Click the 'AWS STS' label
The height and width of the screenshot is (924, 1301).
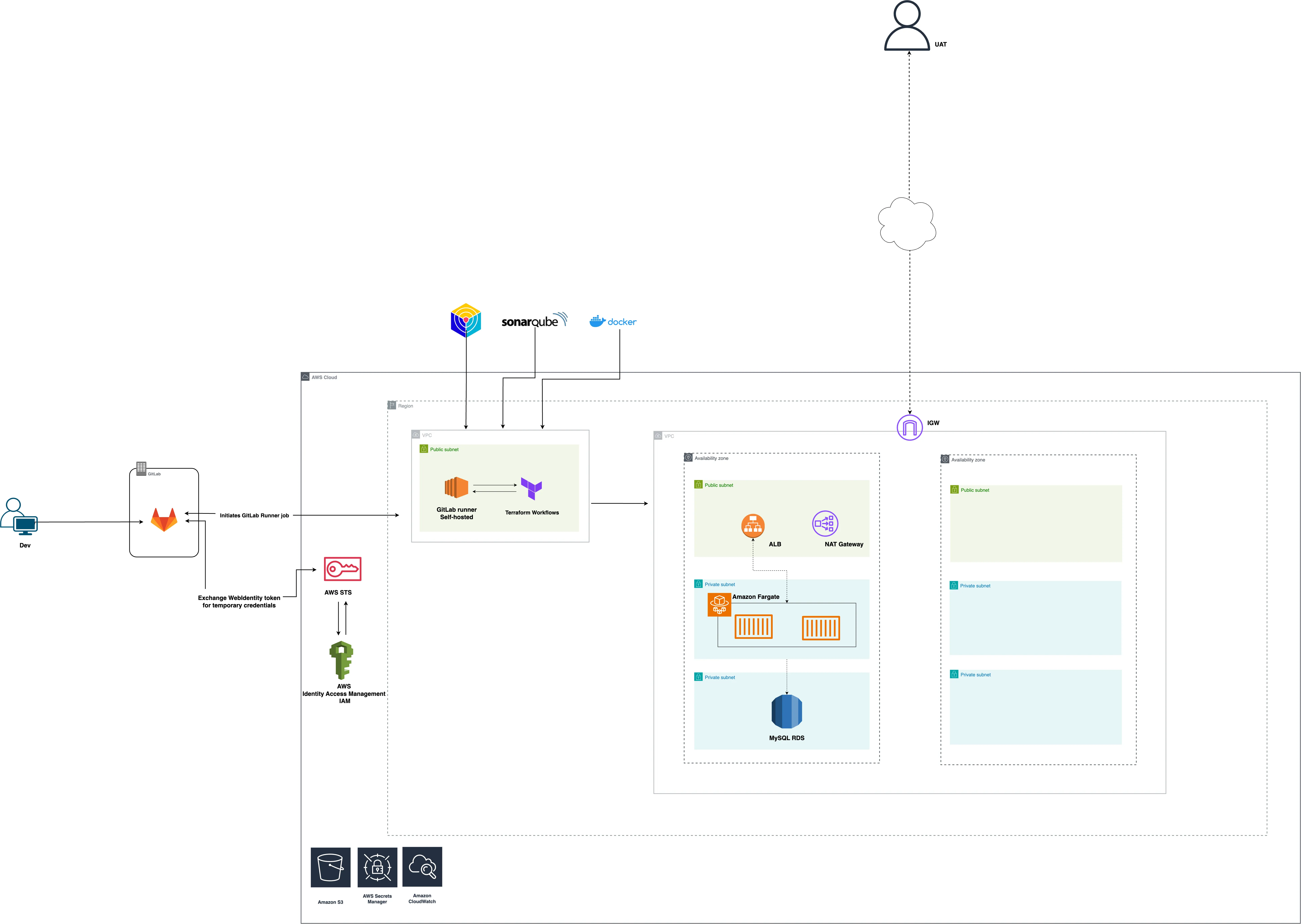click(338, 592)
